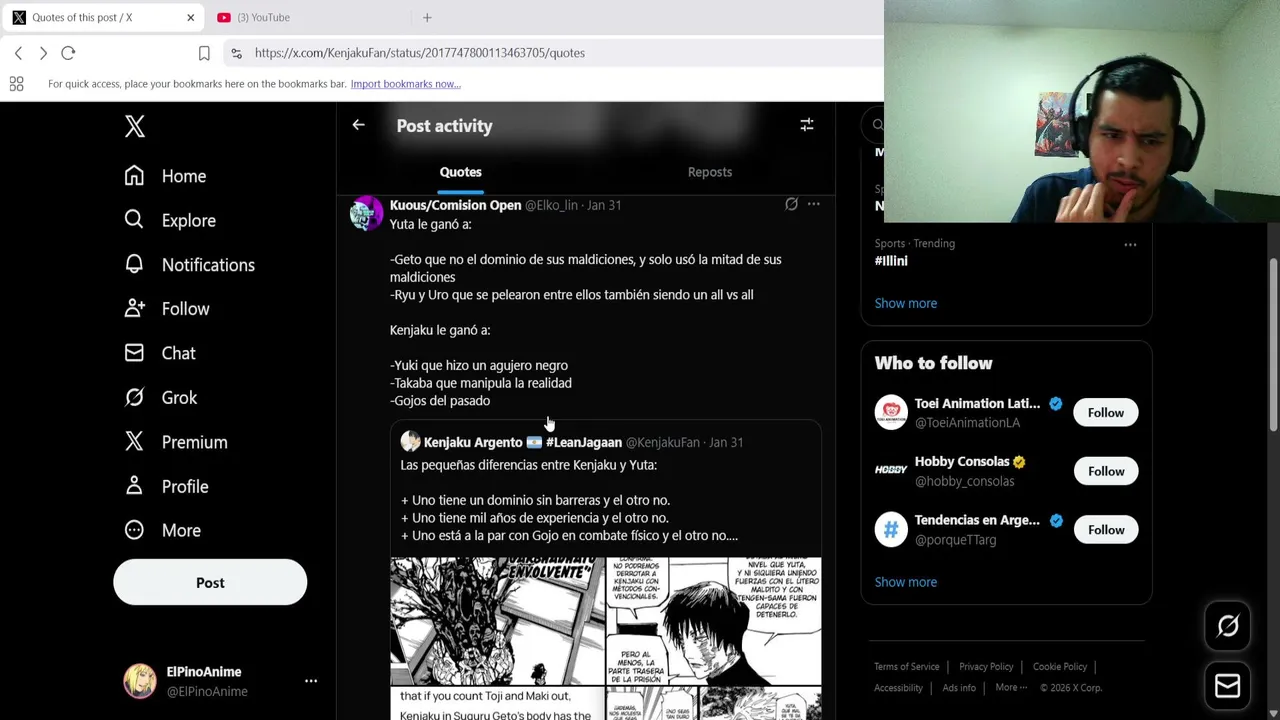Show more trending topics
The image size is (1280, 720).
click(x=906, y=303)
